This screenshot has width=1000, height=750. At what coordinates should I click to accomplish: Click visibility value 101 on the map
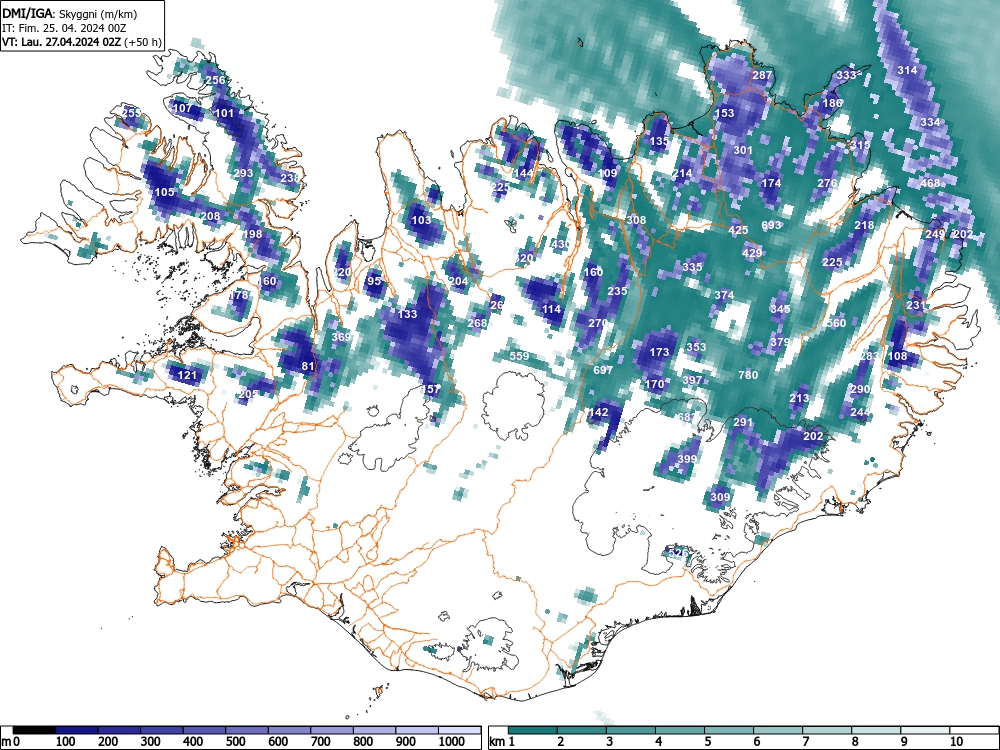[224, 113]
